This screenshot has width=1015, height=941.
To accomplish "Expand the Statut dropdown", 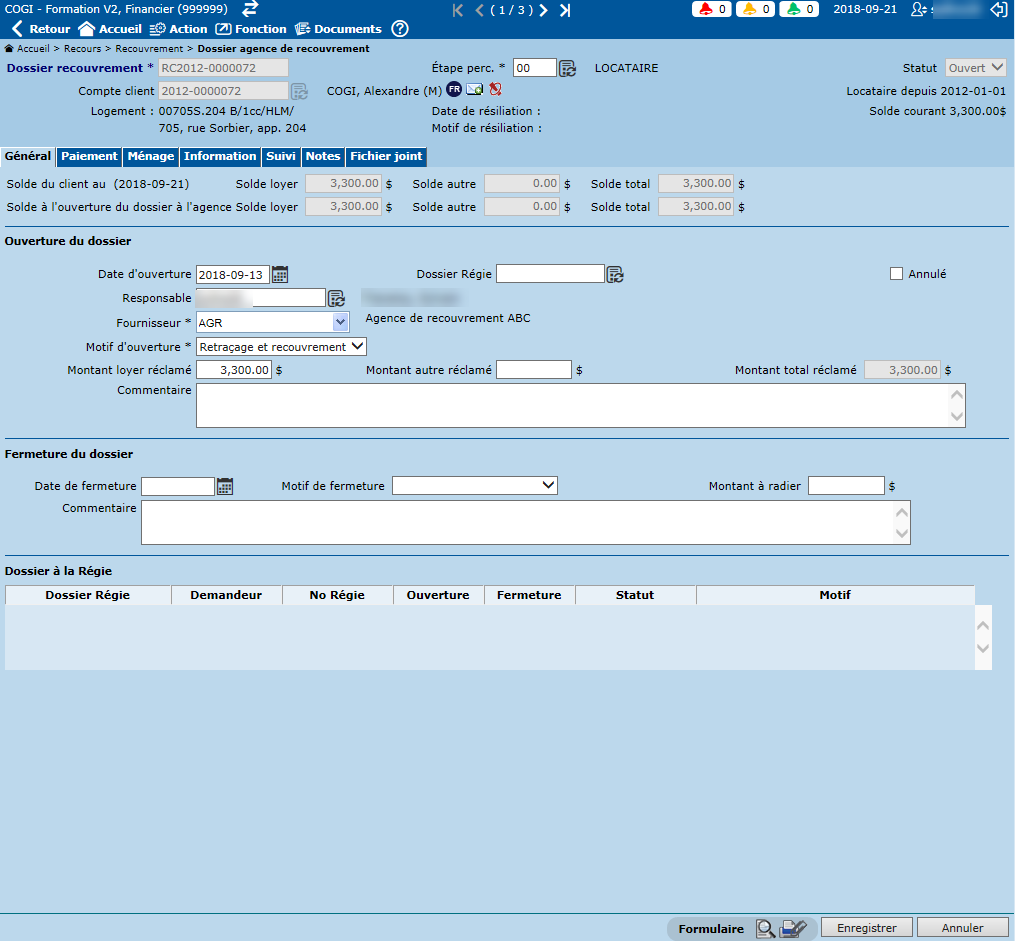I will [976, 68].
